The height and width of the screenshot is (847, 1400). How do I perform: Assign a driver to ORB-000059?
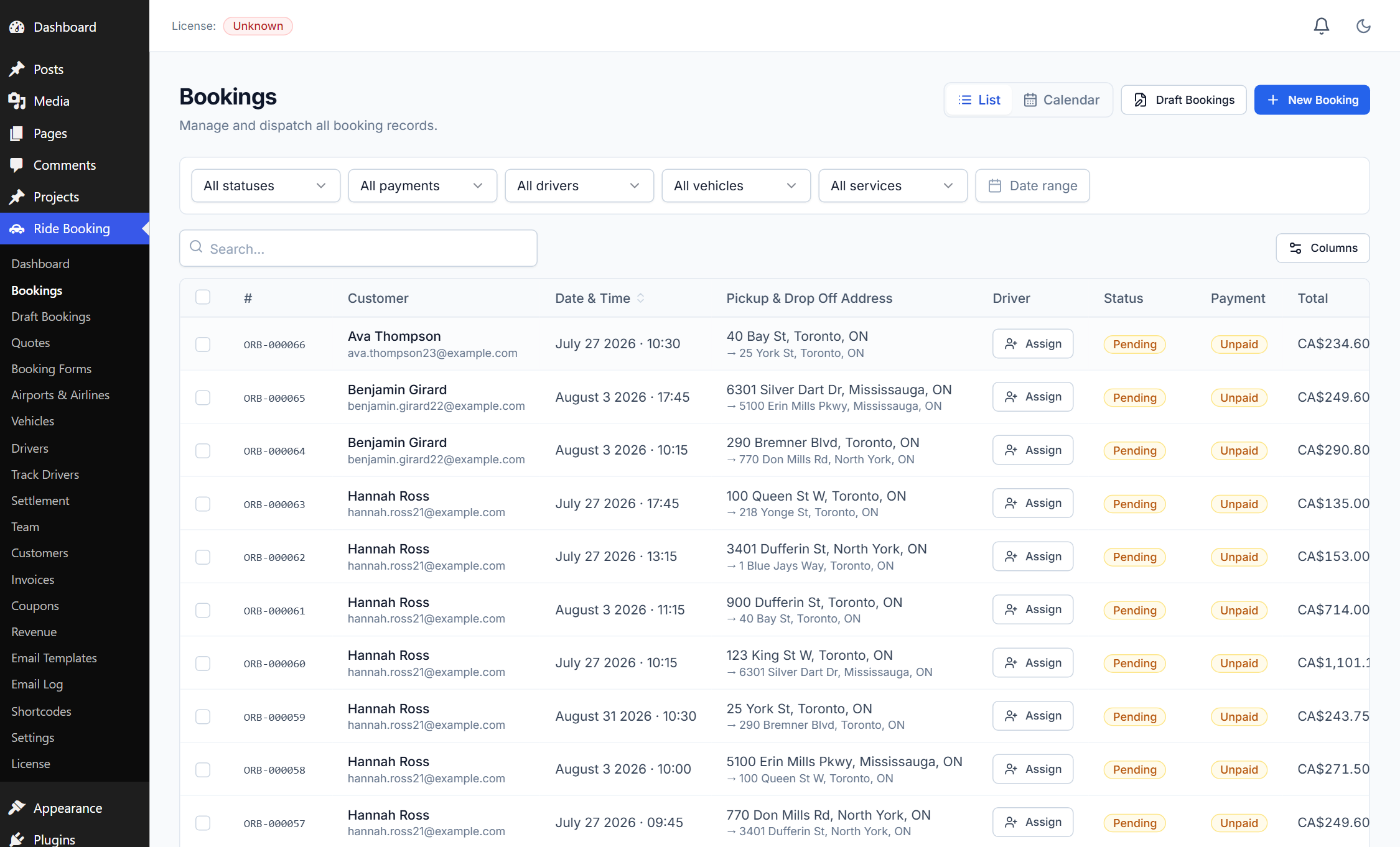tap(1032, 716)
